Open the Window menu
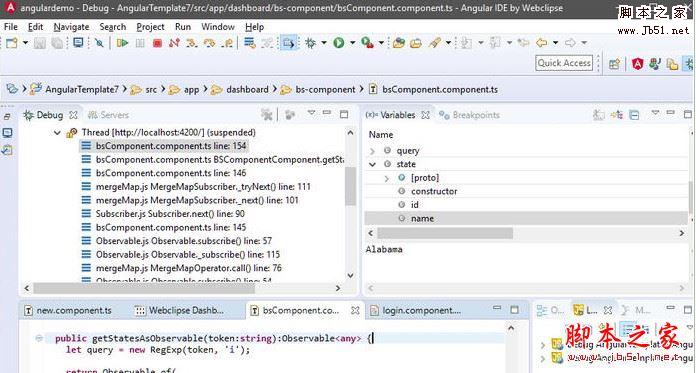Screen dimensions: 696x373 point(218,27)
